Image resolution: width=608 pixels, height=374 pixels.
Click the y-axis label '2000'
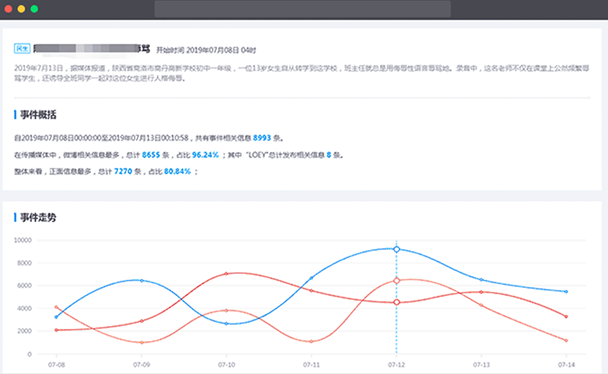pos(24,331)
